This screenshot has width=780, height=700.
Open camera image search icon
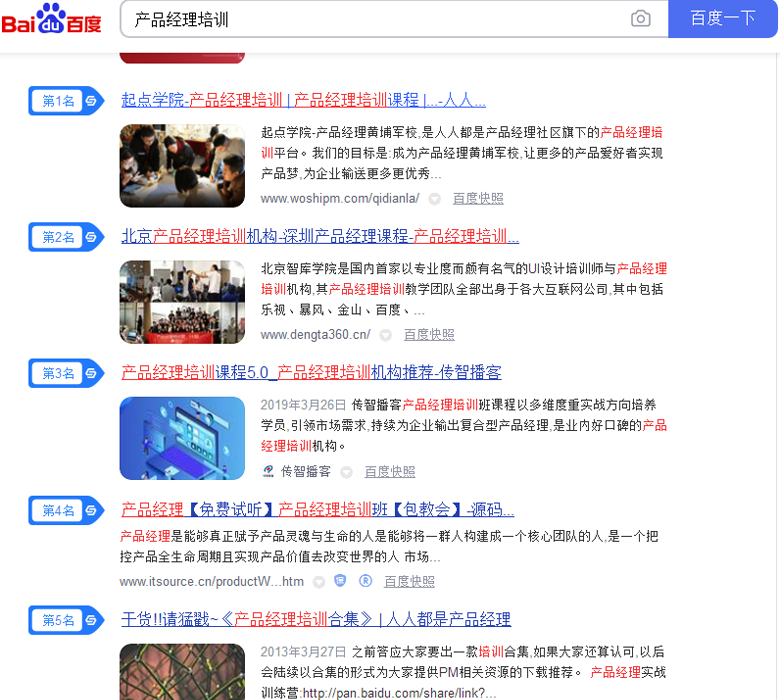640,19
